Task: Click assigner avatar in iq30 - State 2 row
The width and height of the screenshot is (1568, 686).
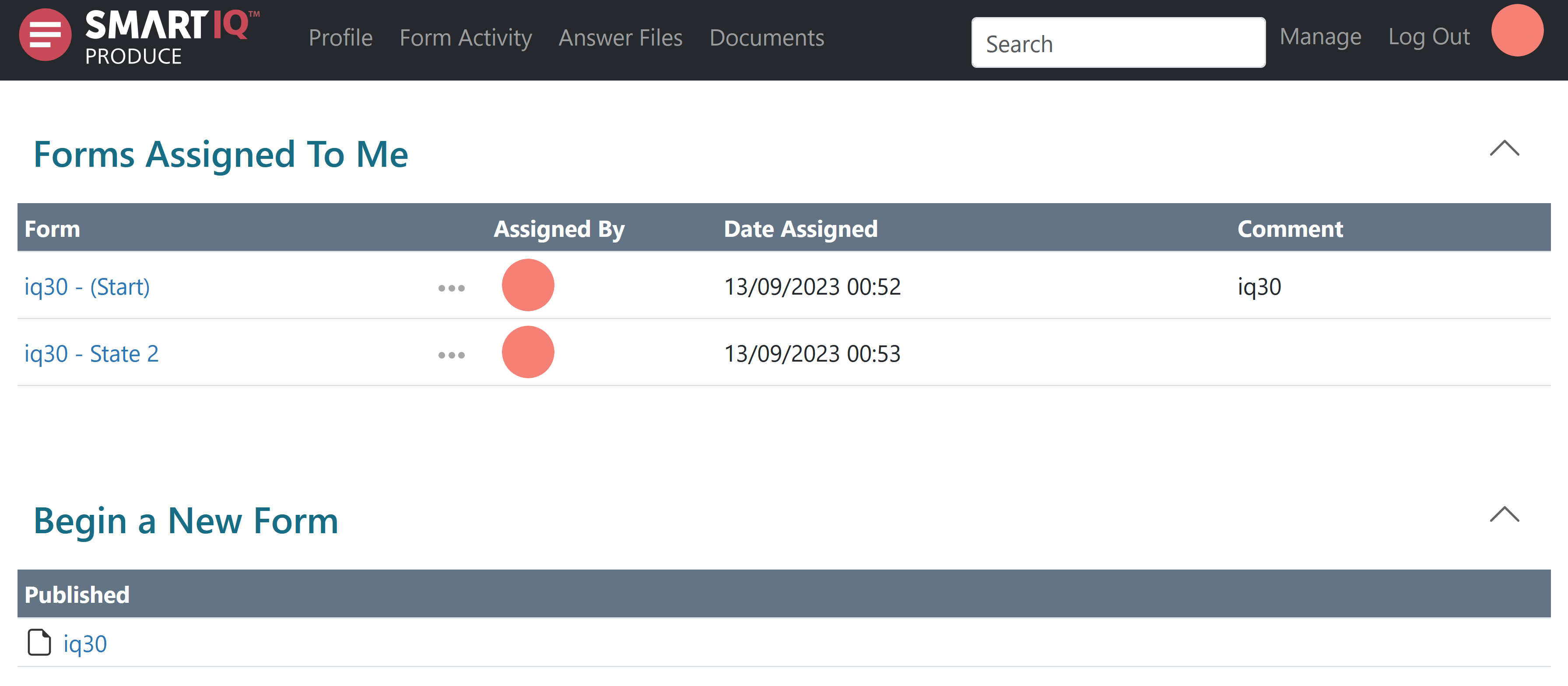Action: [x=528, y=352]
